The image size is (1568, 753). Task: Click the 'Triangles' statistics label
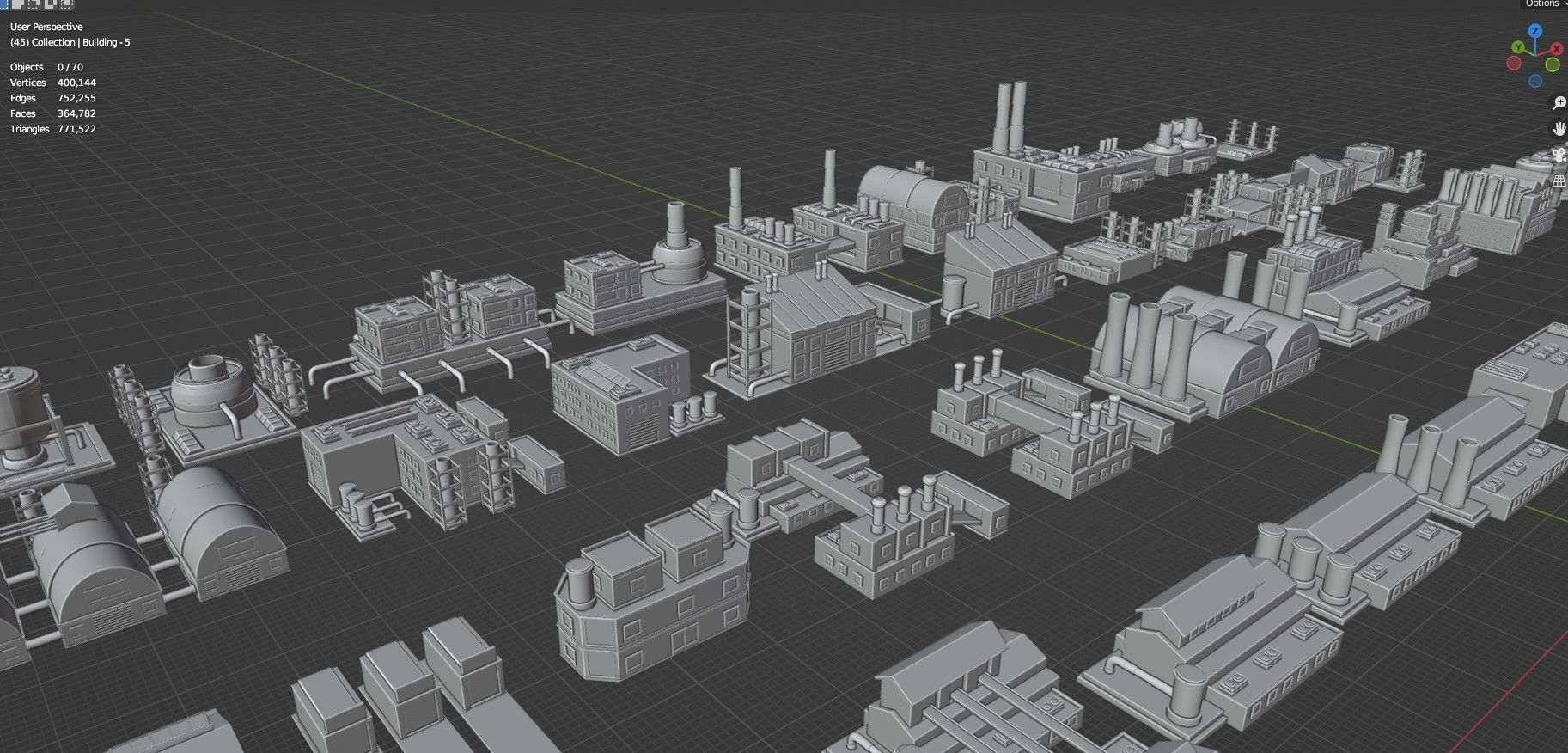click(x=29, y=129)
